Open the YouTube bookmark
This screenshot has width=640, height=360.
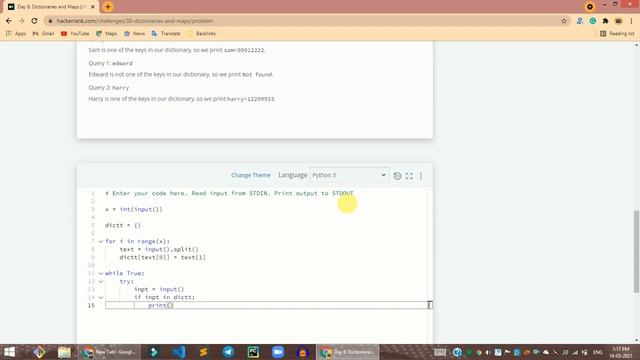[x=75, y=33]
